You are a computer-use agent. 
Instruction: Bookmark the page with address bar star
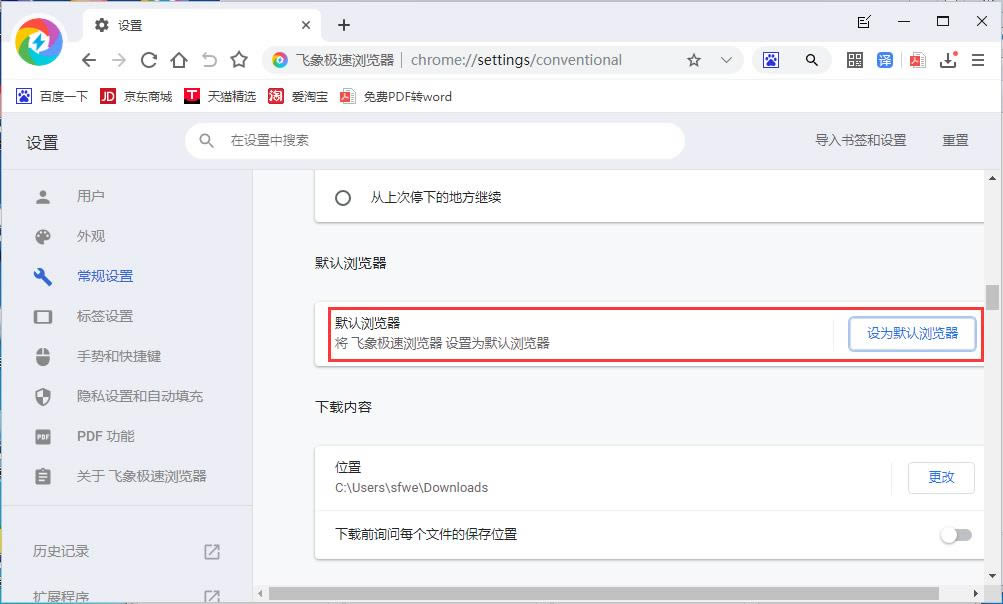tap(694, 60)
